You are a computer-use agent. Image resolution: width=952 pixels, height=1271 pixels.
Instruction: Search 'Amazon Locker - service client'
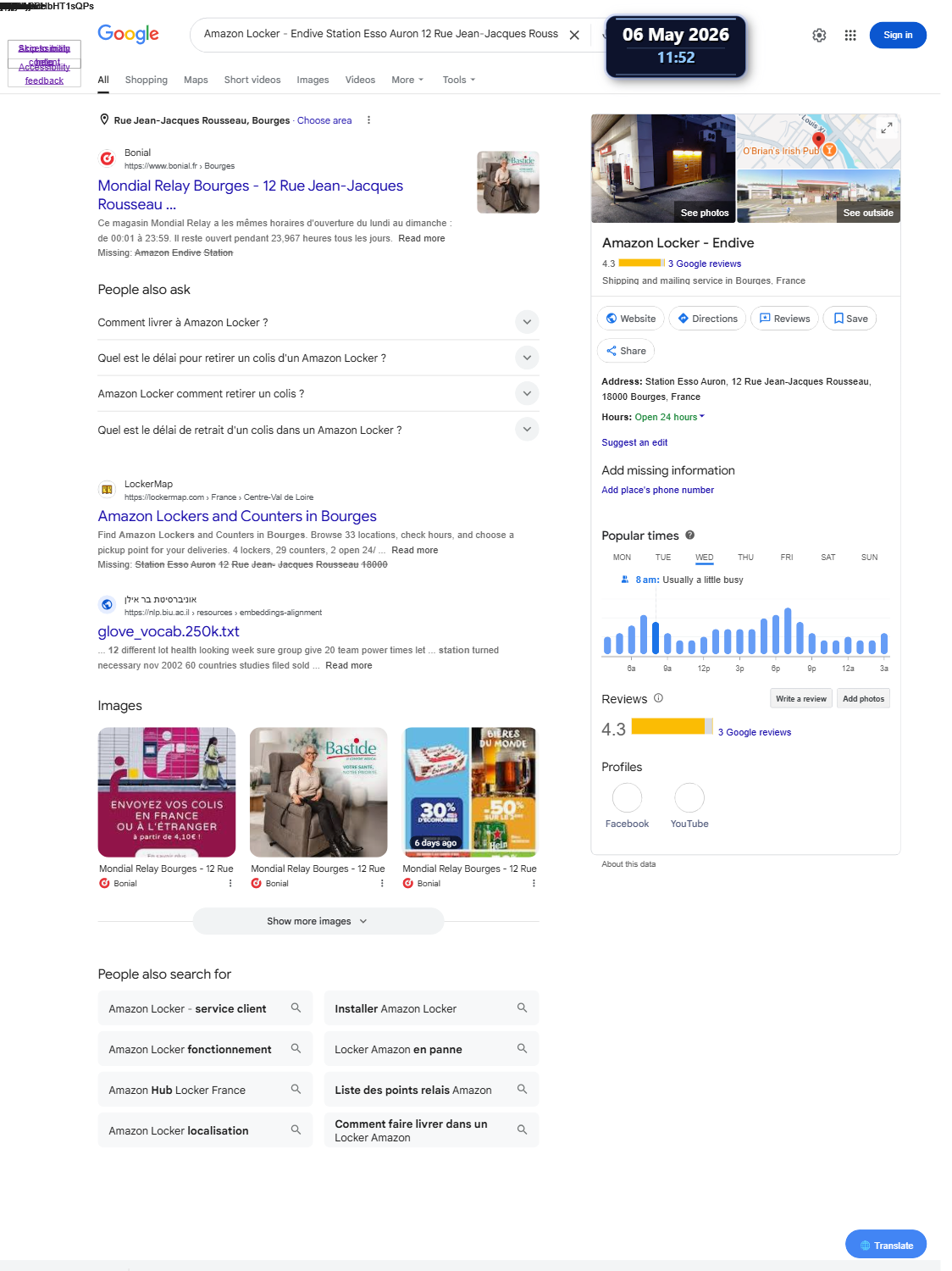205,1008
